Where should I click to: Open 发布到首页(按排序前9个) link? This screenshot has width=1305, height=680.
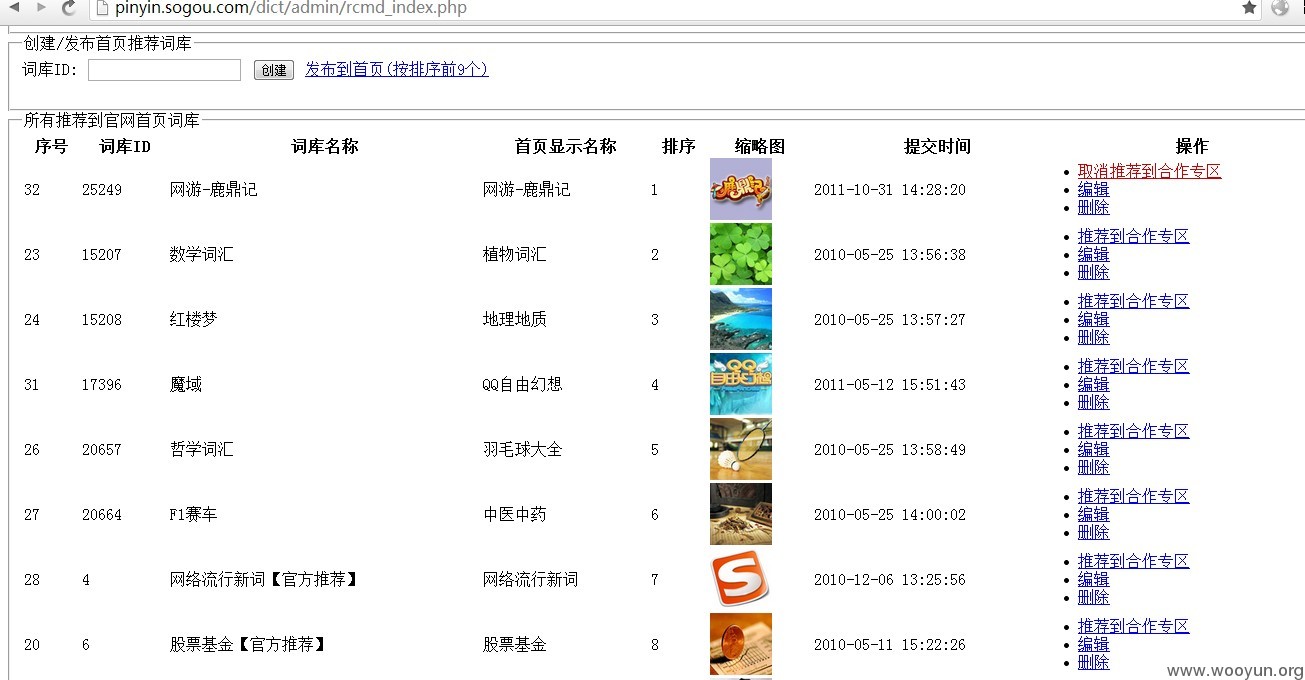[x=397, y=70]
